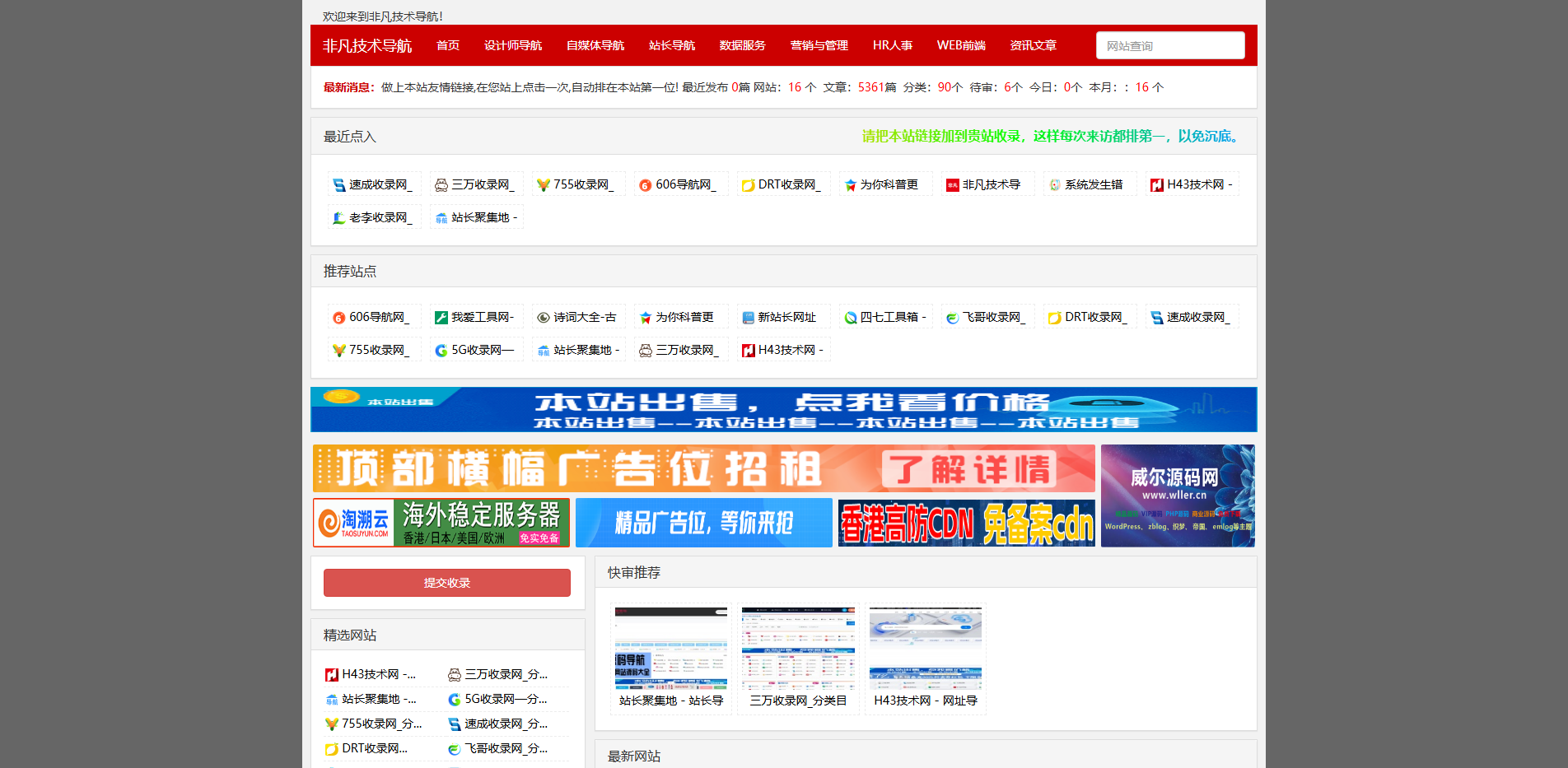Click the 诗词大全 circular icon
1568x768 pixels.
[542, 317]
